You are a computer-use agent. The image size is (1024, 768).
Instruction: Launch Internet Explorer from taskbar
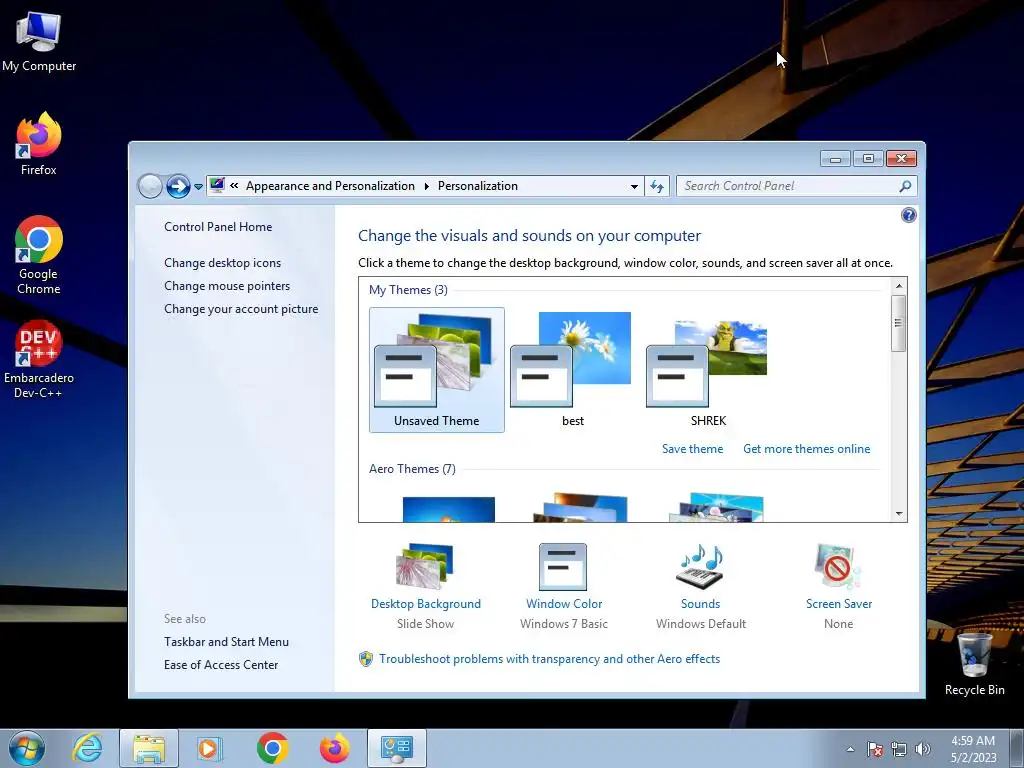[88, 748]
